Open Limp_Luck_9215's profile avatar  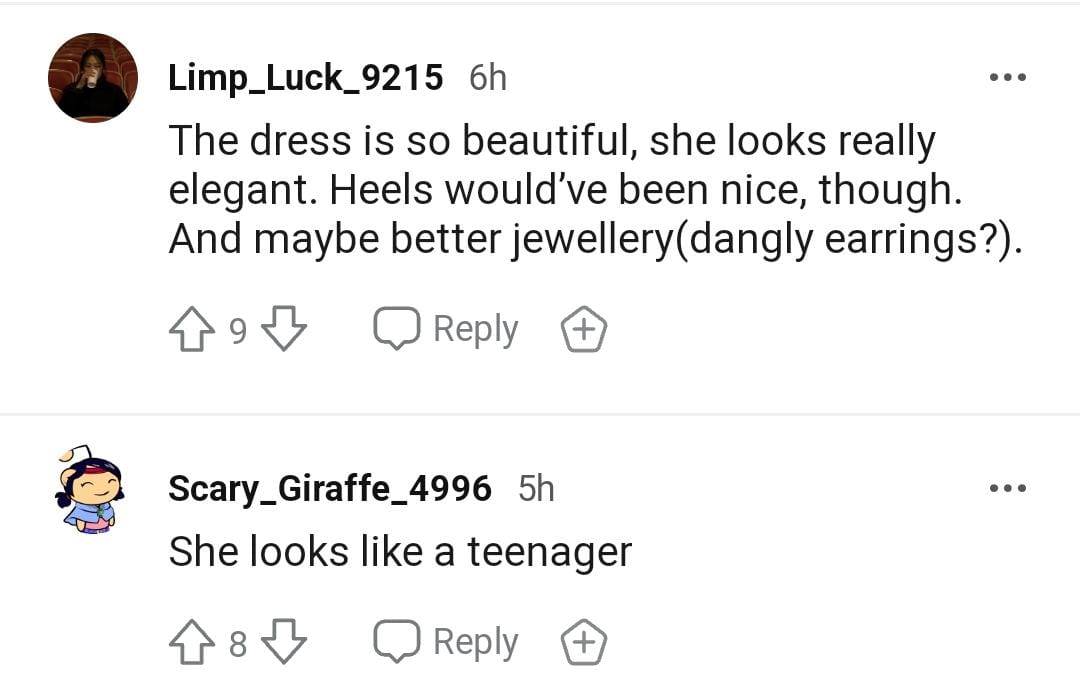[x=93, y=78]
